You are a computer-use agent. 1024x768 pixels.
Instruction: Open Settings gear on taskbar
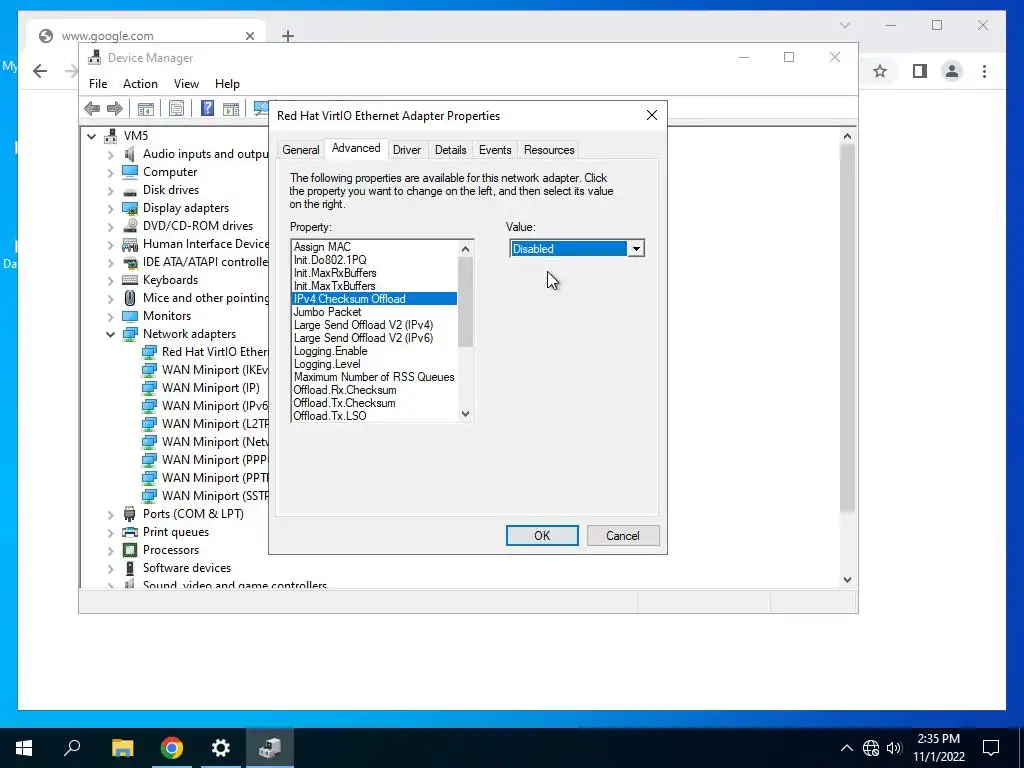tap(221, 748)
